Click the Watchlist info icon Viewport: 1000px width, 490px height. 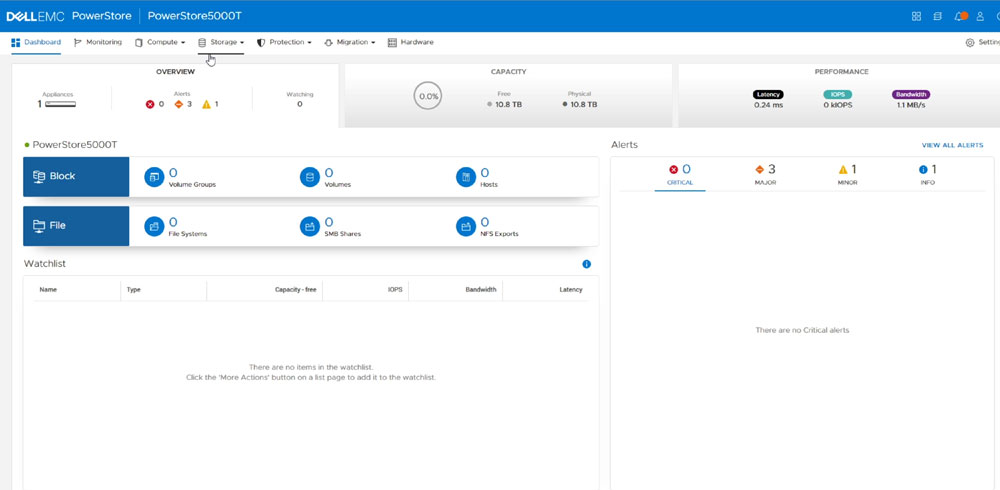(x=587, y=264)
